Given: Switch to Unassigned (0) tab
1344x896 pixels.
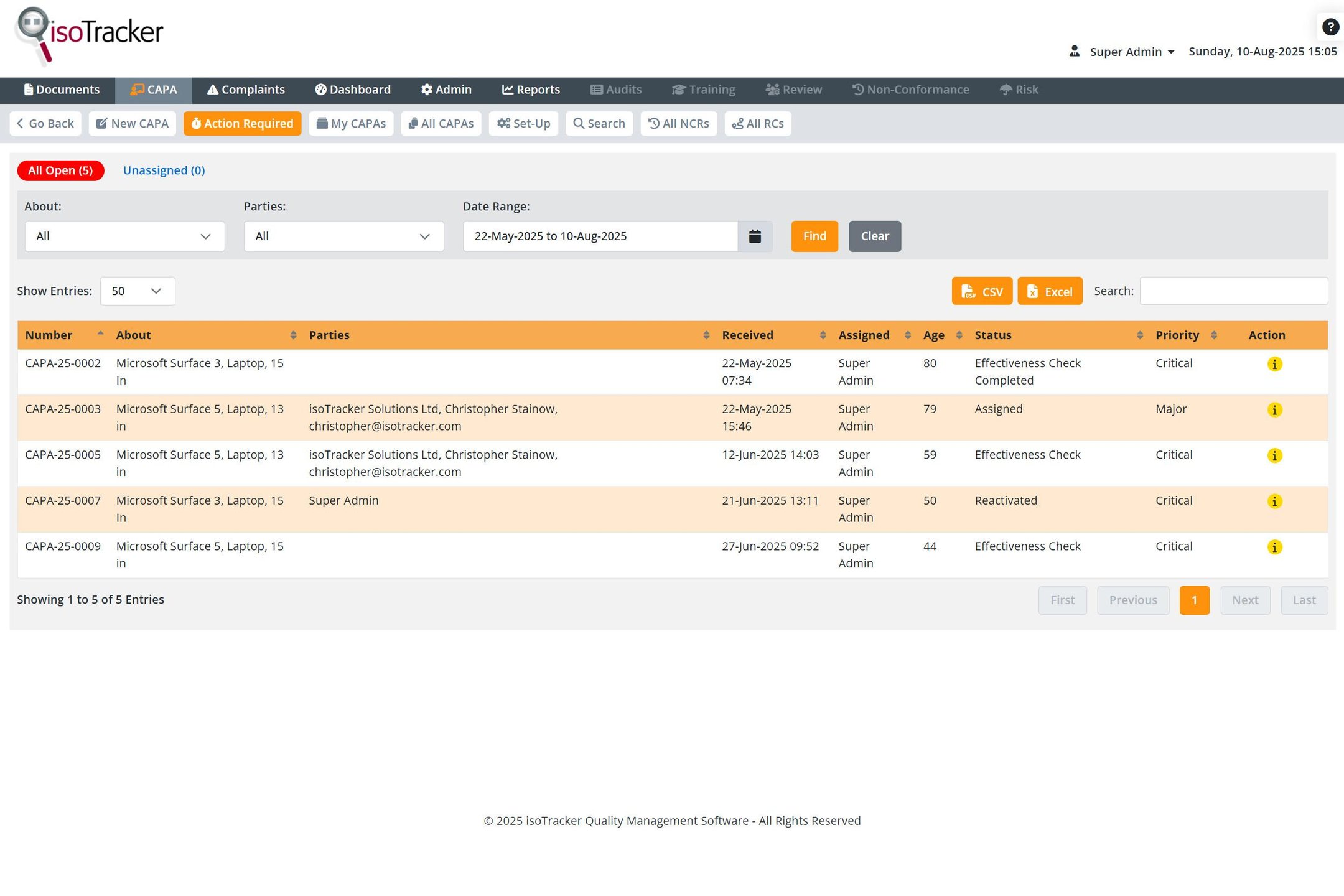Looking at the screenshot, I should pyautogui.click(x=164, y=170).
